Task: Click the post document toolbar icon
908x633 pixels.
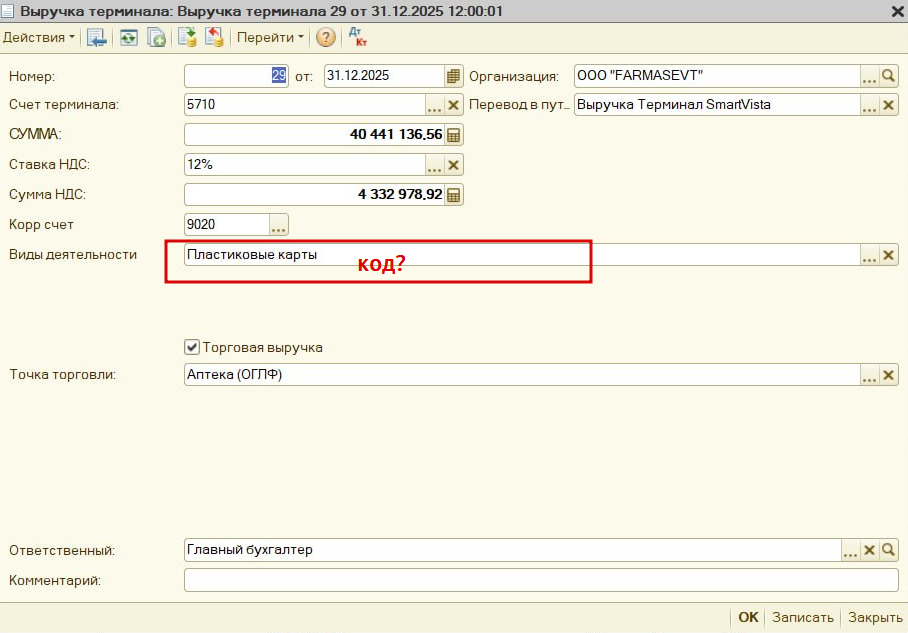Action: [187, 38]
